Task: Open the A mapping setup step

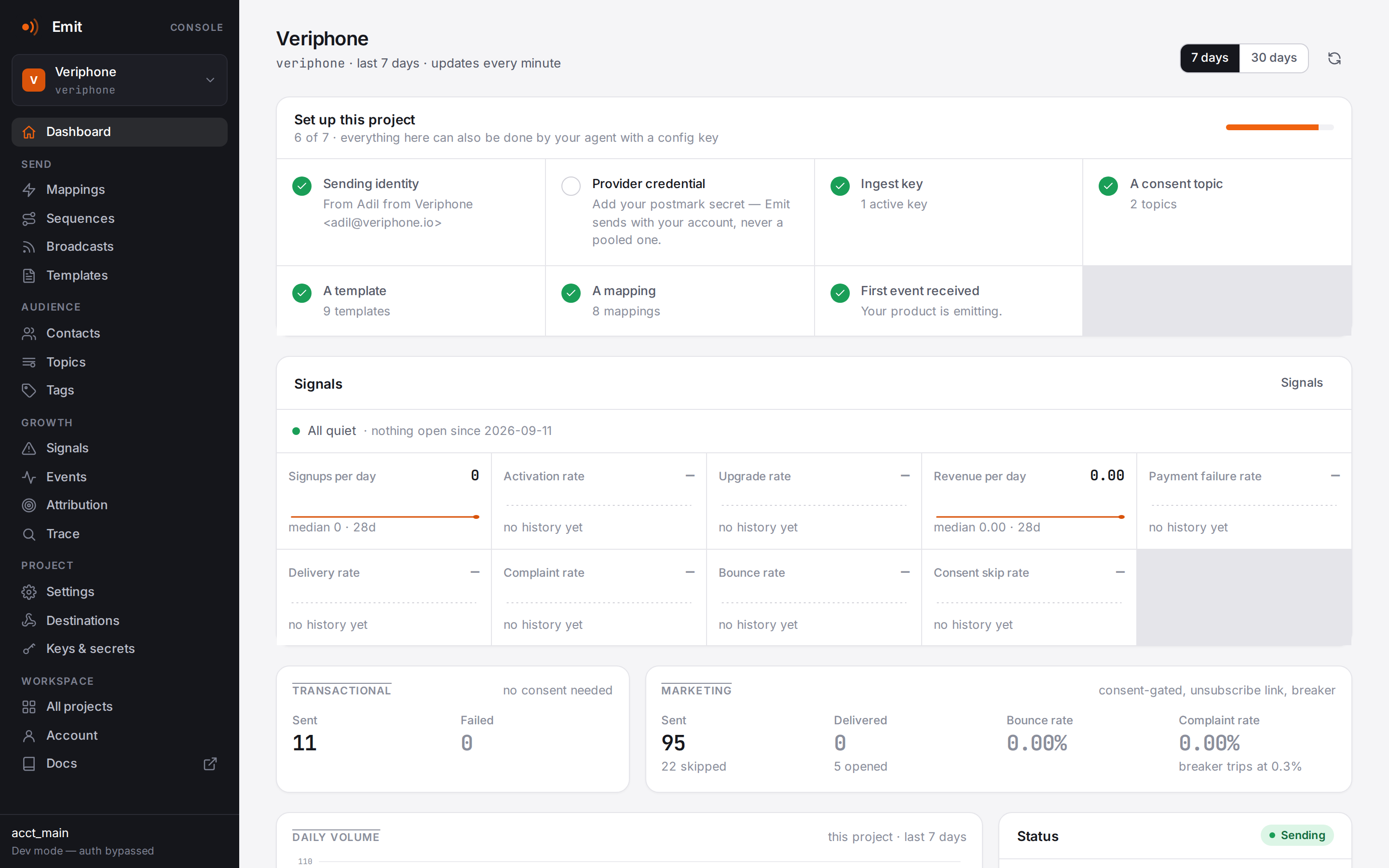Action: (x=680, y=301)
